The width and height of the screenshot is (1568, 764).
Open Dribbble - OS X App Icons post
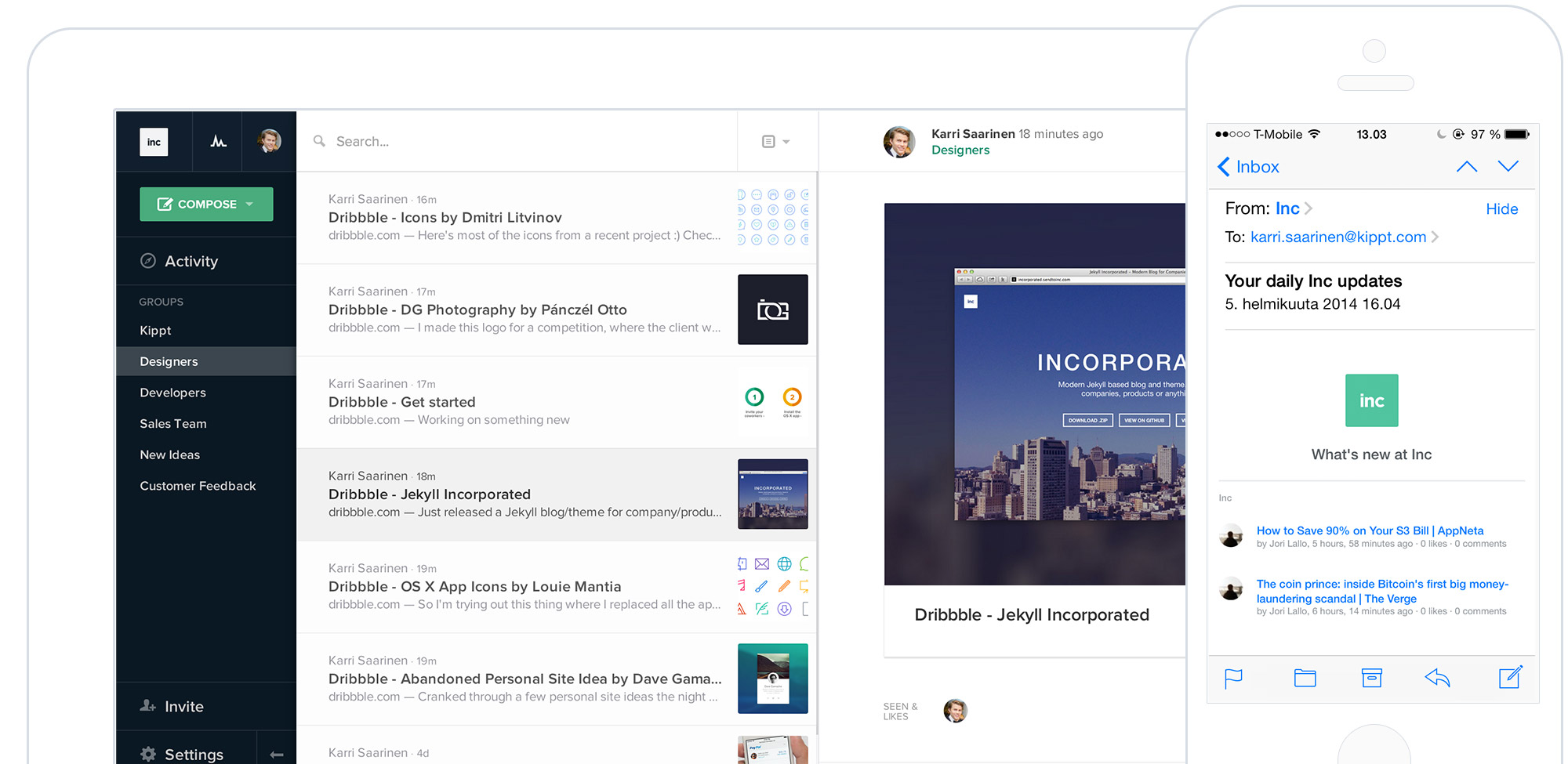pyautogui.click(x=557, y=587)
